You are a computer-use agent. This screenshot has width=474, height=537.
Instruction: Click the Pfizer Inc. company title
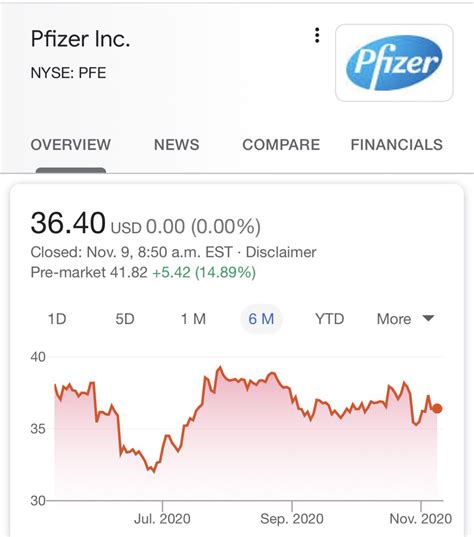pos(80,39)
